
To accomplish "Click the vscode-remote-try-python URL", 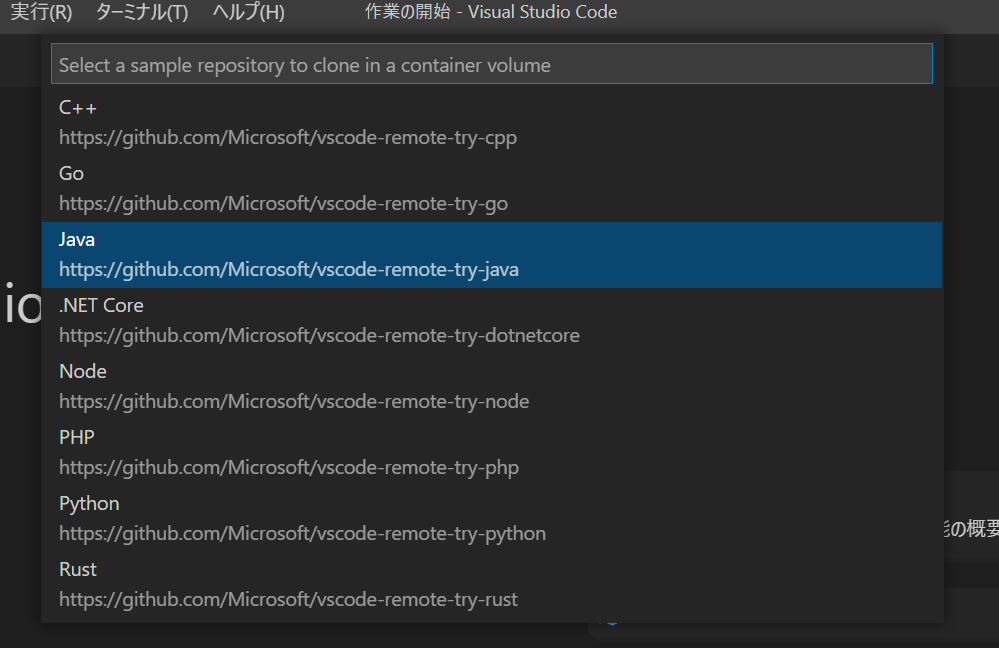I will coord(302,533).
